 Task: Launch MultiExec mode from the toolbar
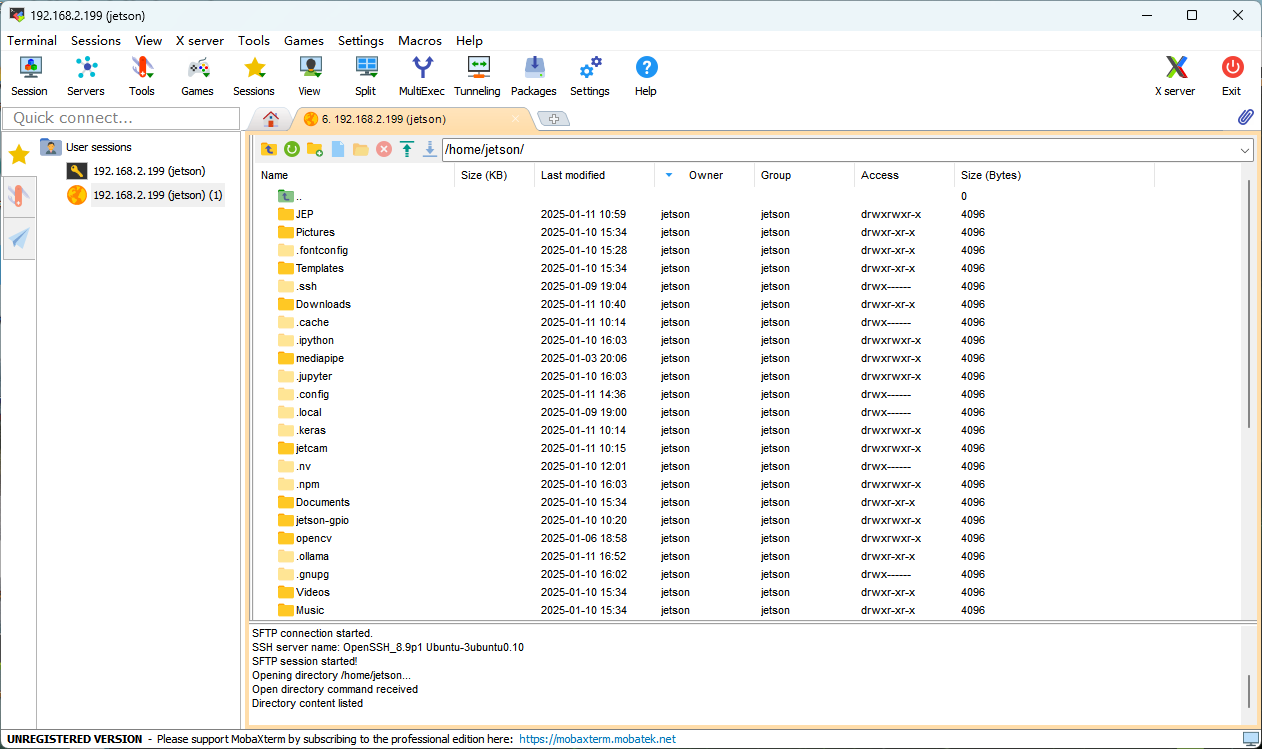point(421,74)
